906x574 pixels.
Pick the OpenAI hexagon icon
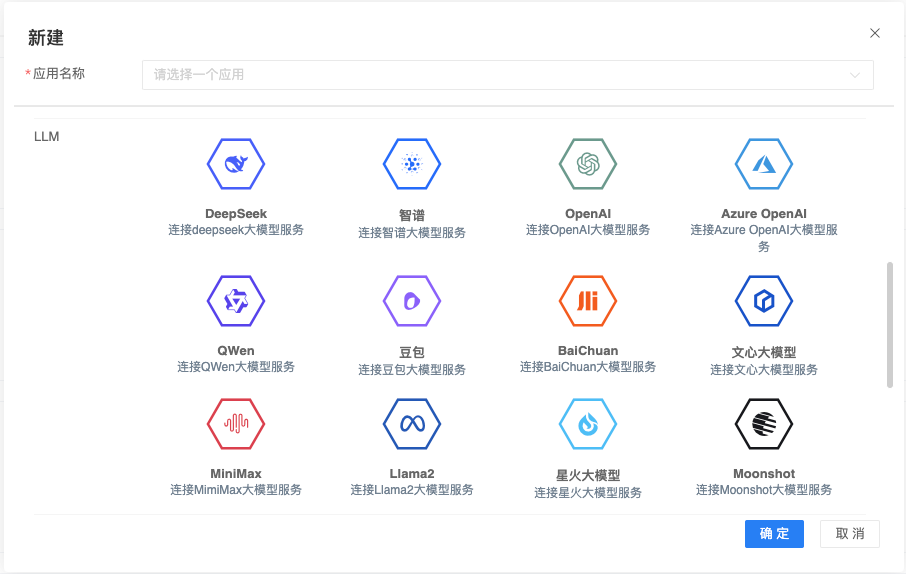coord(588,164)
